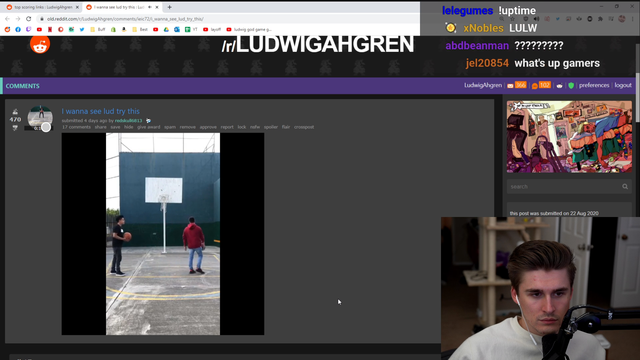The width and height of the screenshot is (640, 360).
Task: Click the browser address bar
Action: coord(229,19)
